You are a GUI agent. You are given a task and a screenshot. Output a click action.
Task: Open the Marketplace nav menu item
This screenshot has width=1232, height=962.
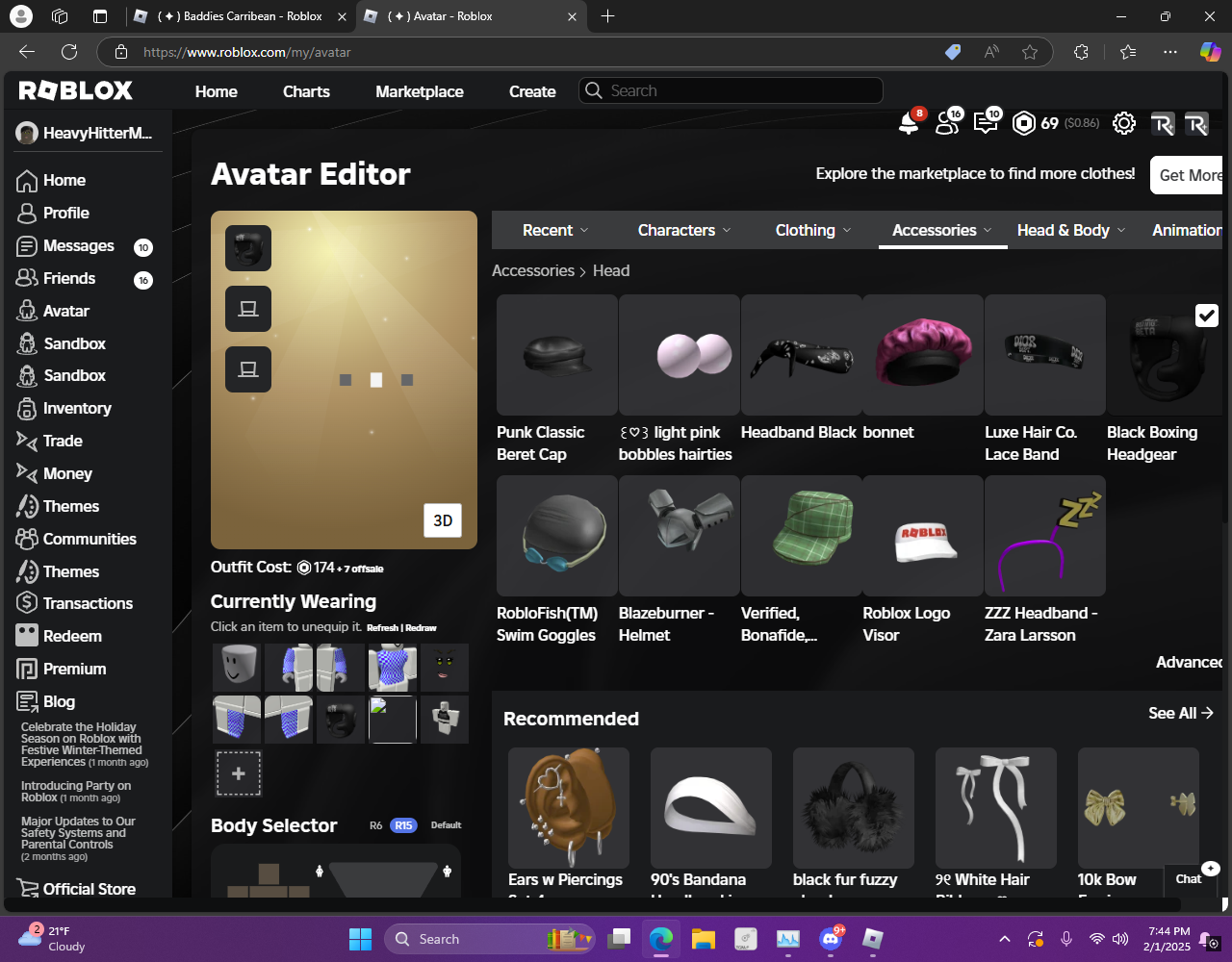point(420,91)
